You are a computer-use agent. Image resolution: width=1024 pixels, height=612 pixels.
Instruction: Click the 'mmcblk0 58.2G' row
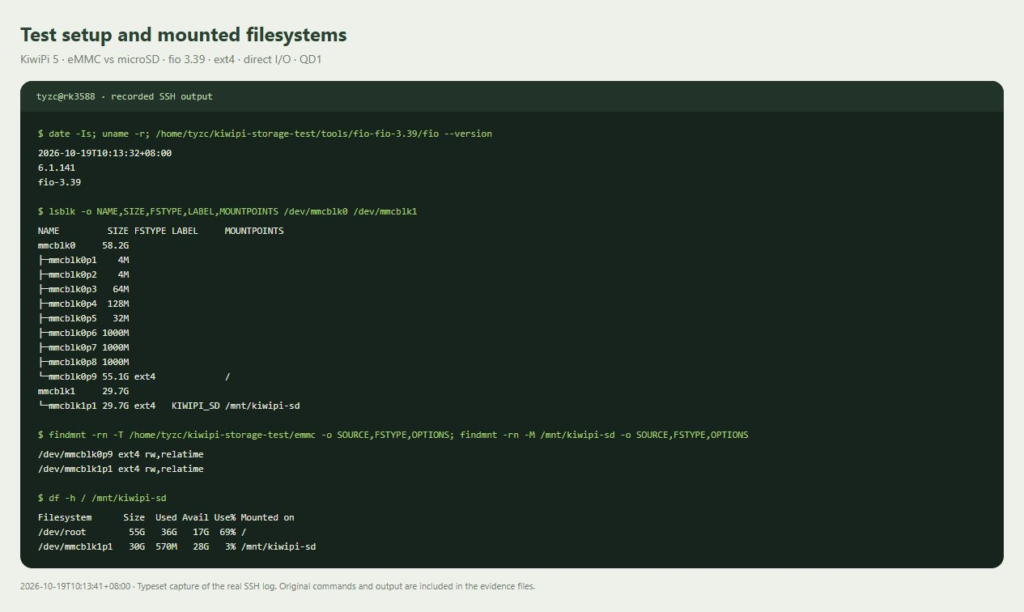coord(83,246)
